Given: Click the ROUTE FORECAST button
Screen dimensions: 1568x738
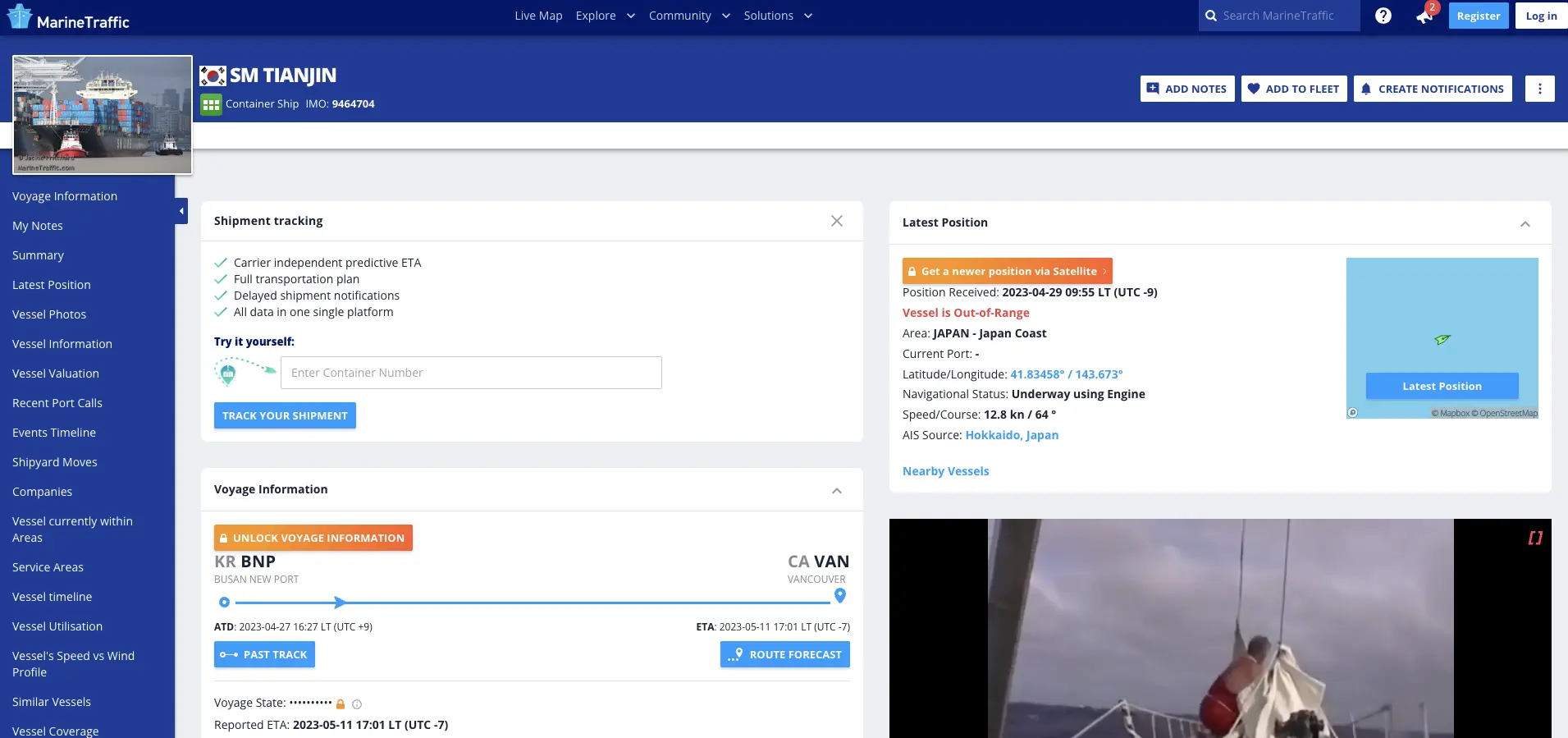Looking at the screenshot, I should tap(785, 654).
